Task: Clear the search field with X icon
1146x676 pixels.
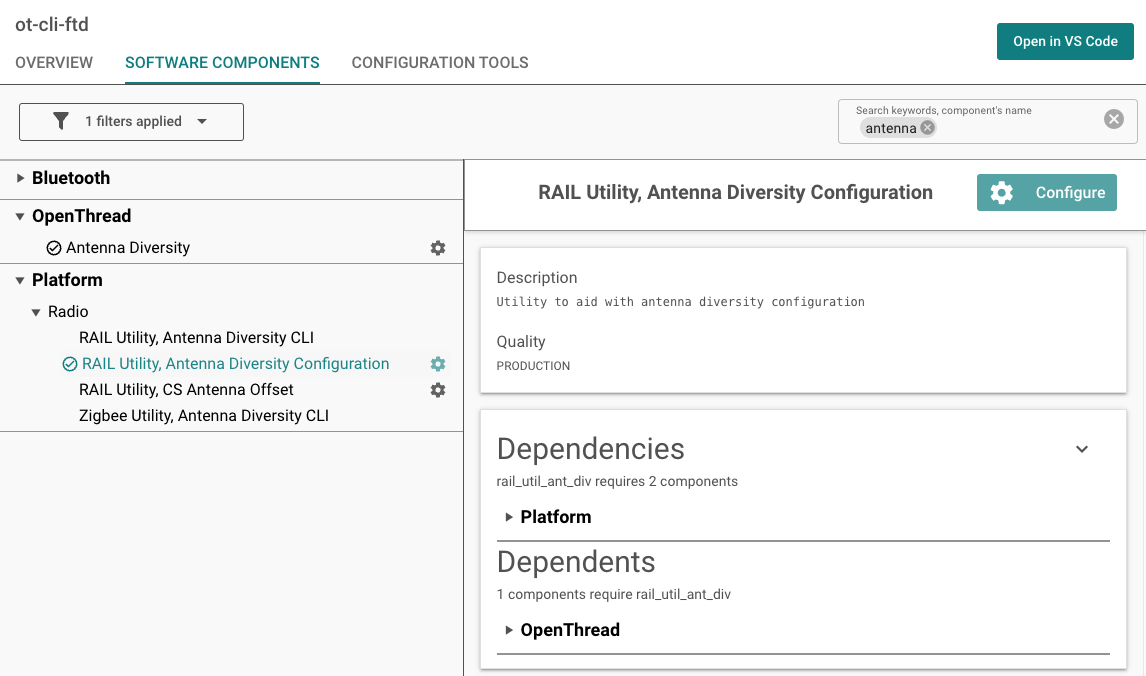Action: tap(1113, 120)
